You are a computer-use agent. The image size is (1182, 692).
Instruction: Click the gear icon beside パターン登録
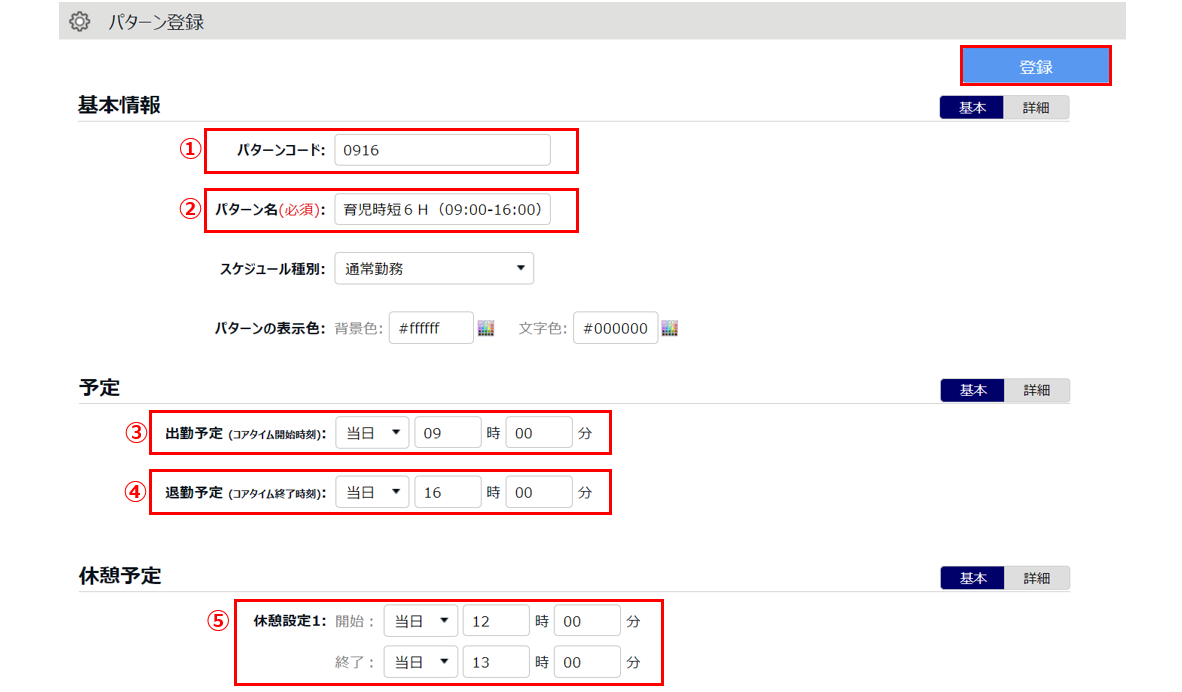[x=79, y=21]
